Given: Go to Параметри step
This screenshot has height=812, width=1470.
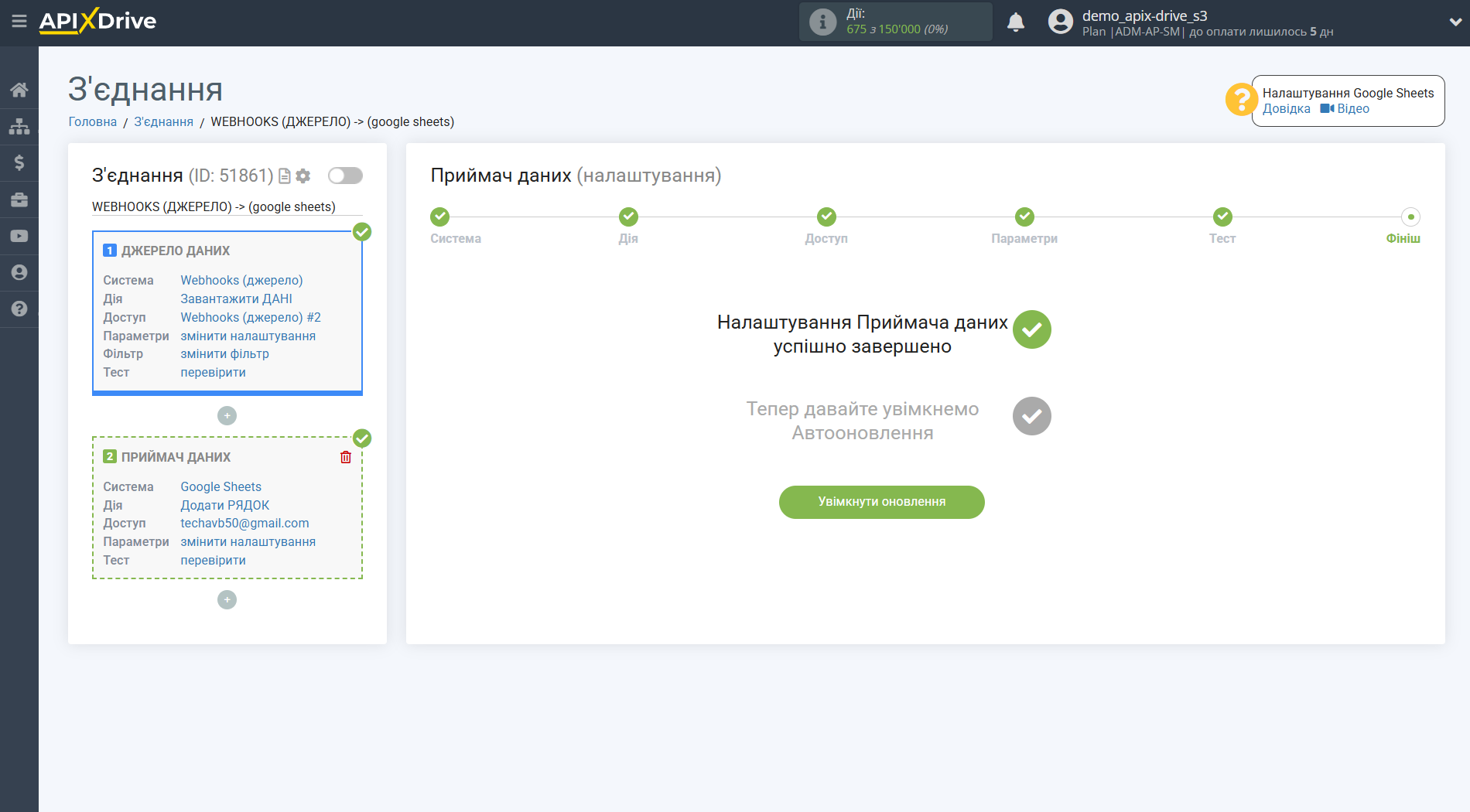Looking at the screenshot, I should coord(1024,217).
